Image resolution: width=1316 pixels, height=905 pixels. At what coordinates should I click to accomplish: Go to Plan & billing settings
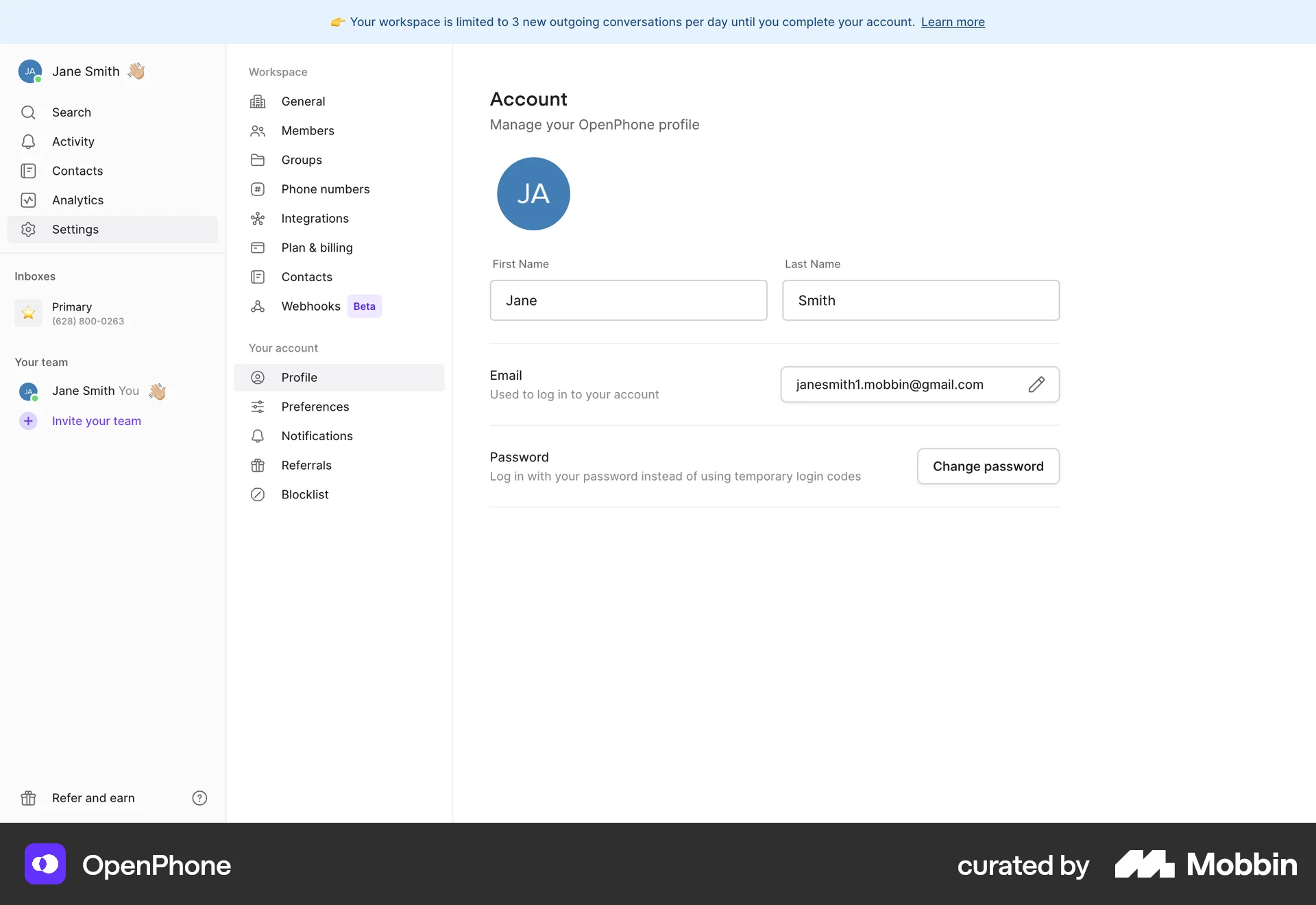317,248
